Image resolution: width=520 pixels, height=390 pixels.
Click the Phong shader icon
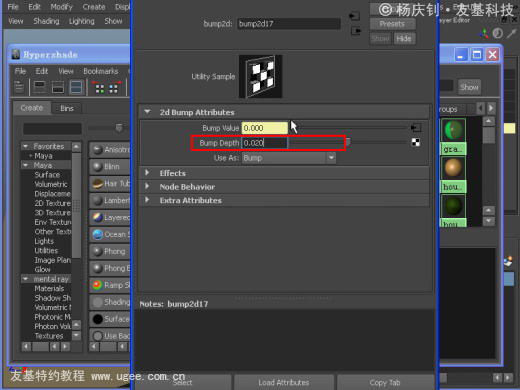97,251
